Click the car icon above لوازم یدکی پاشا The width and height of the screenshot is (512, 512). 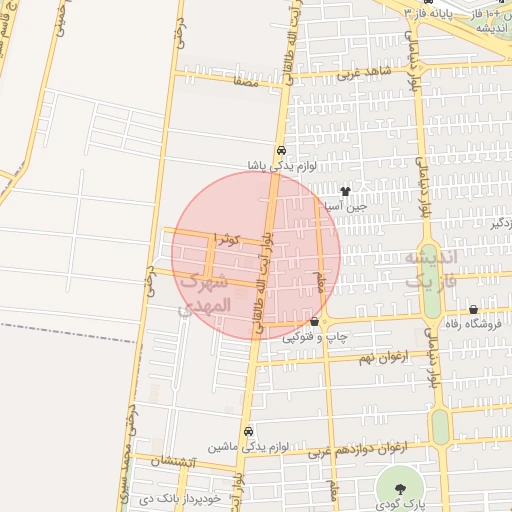tap(281, 150)
